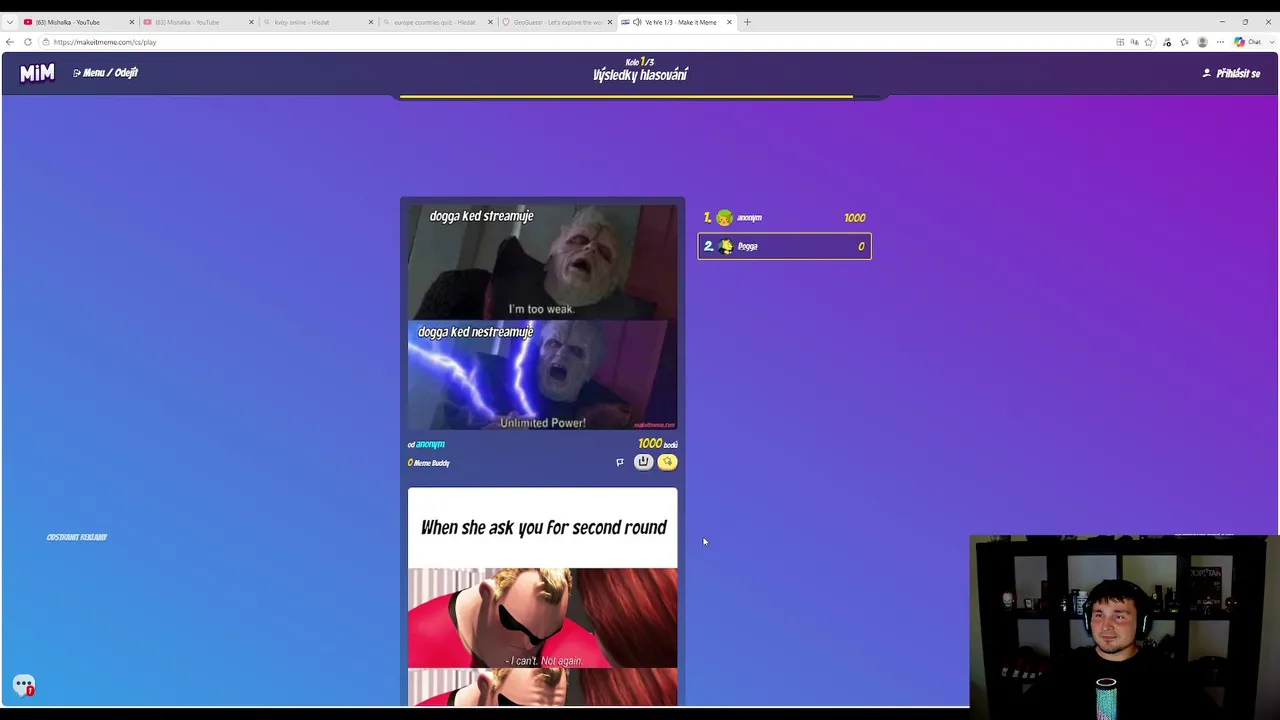The width and height of the screenshot is (1280, 720).
Task: Close the GeoGuessr tab
Action: coord(609,22)
